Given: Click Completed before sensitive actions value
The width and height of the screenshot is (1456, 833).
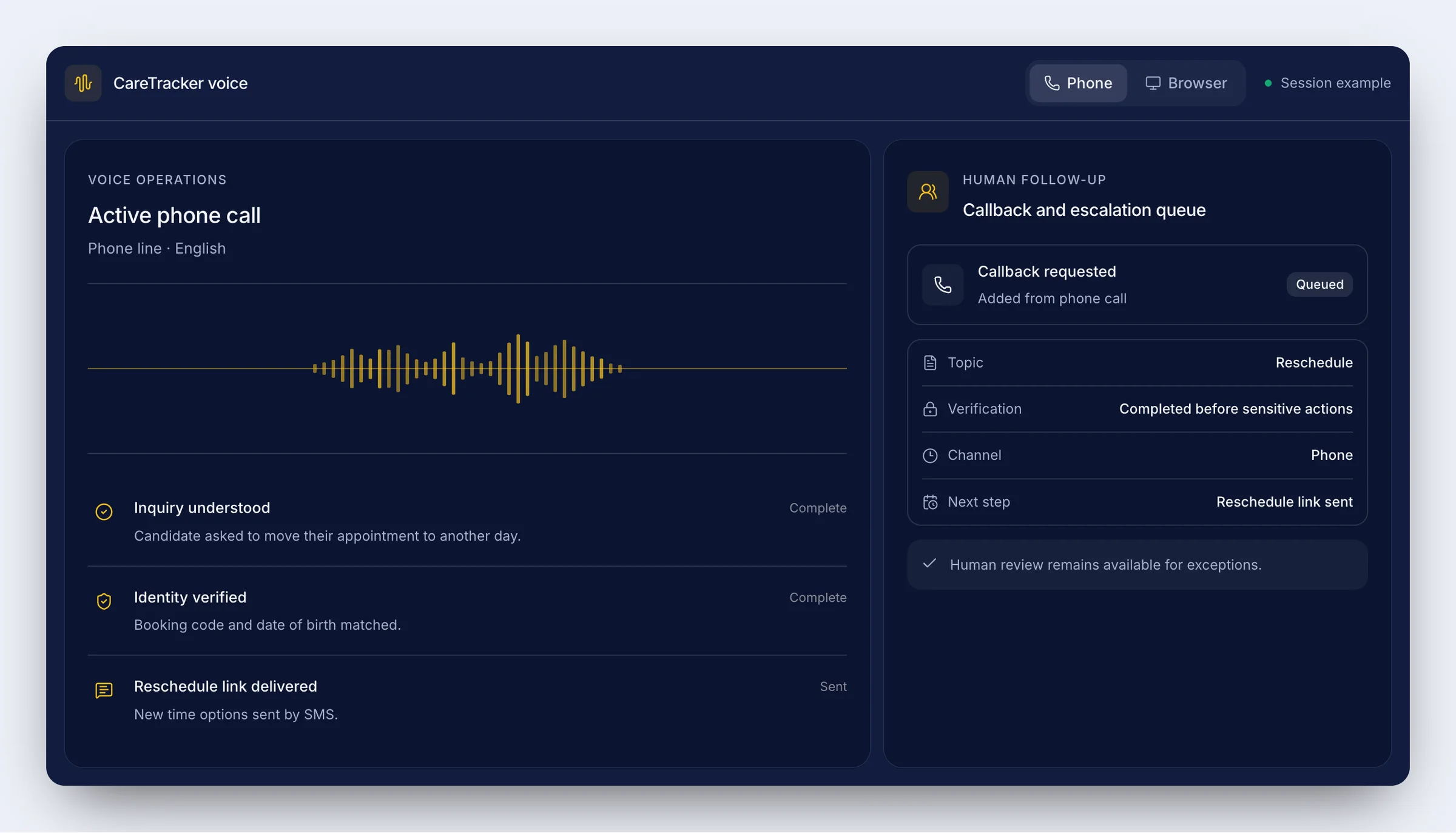Looking at the screenshot, I should 1236,409.
